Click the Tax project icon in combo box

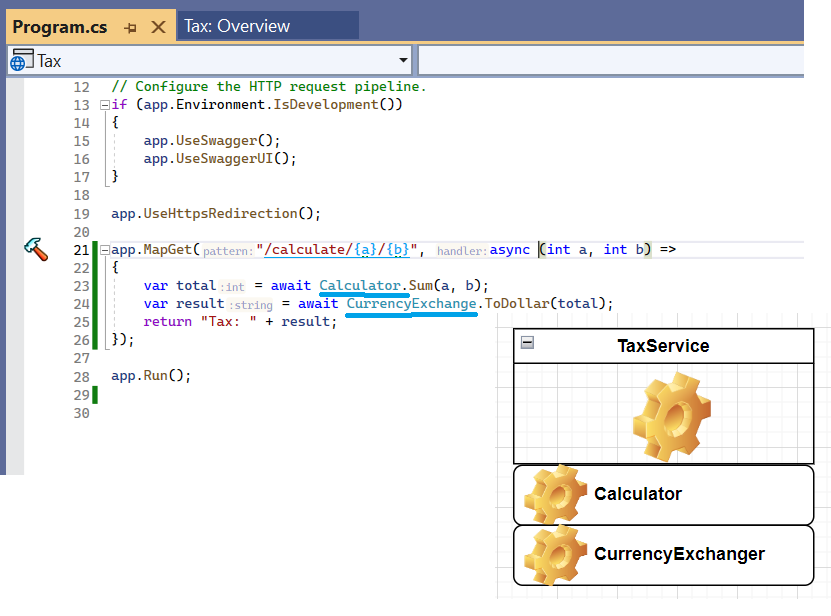pyautogui.click(x=21, y=62)
